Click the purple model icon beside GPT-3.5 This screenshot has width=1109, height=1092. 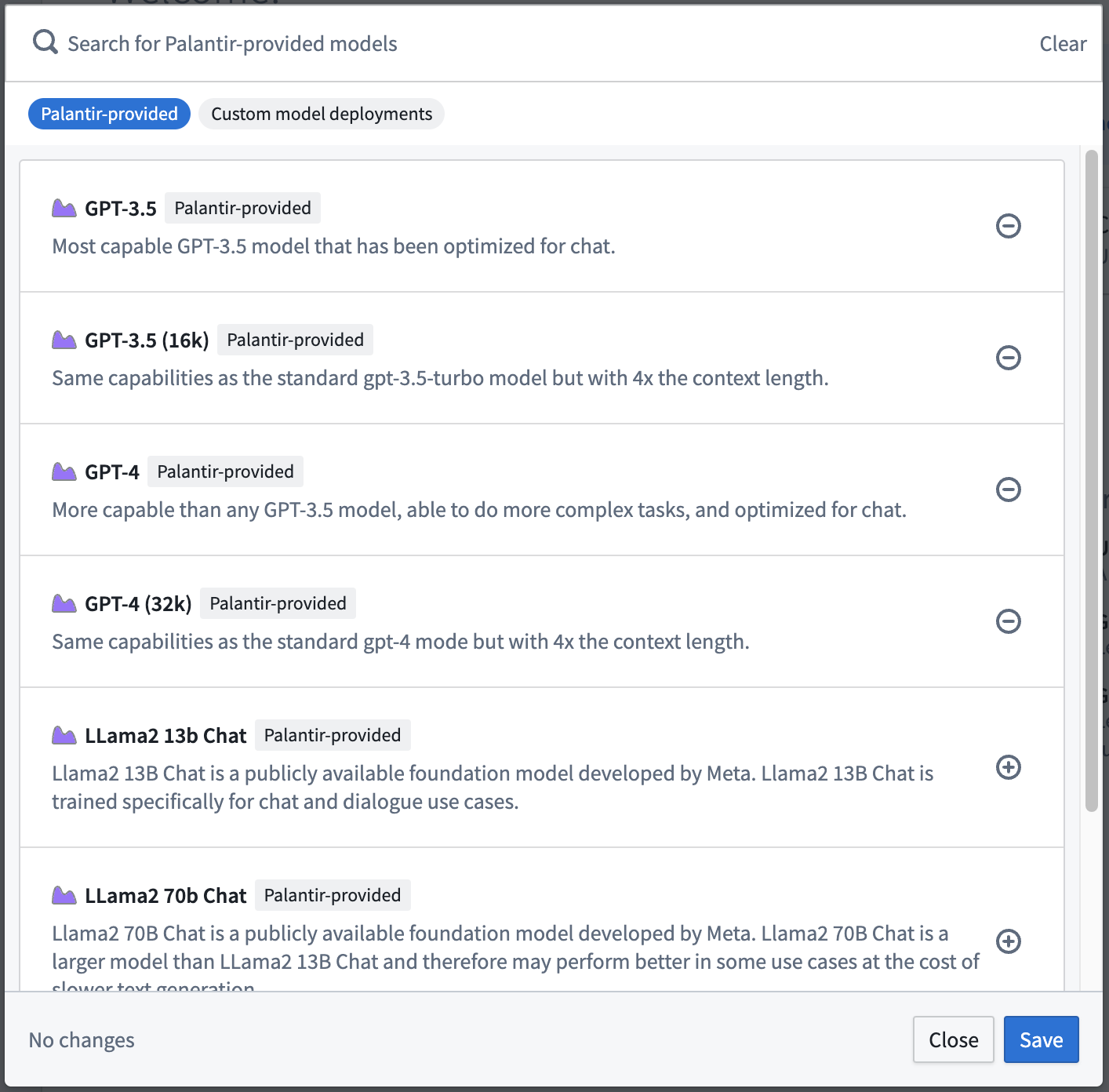[64, 208]
